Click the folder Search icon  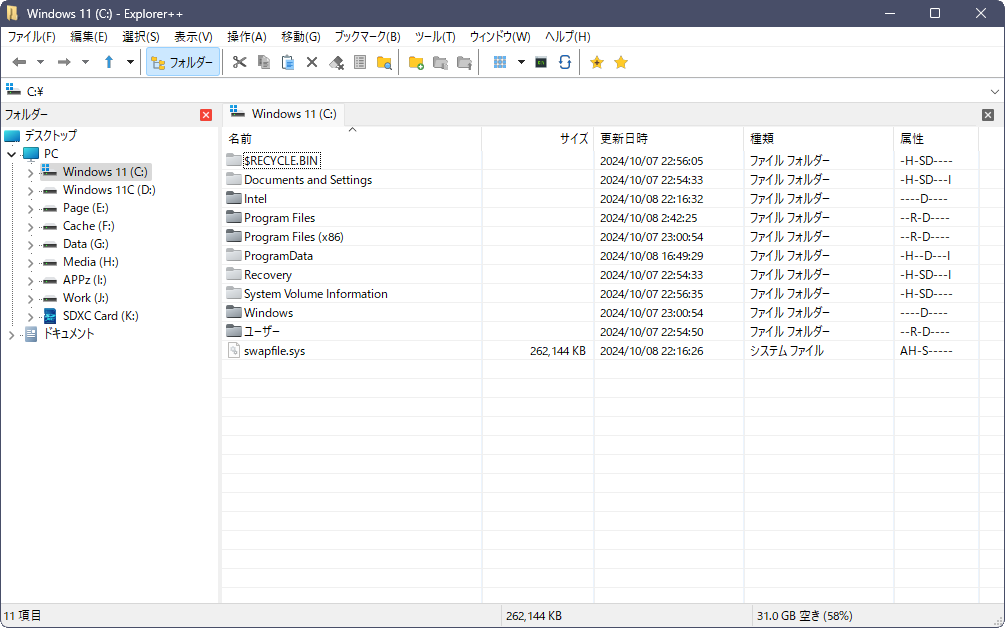coord(384,62)
